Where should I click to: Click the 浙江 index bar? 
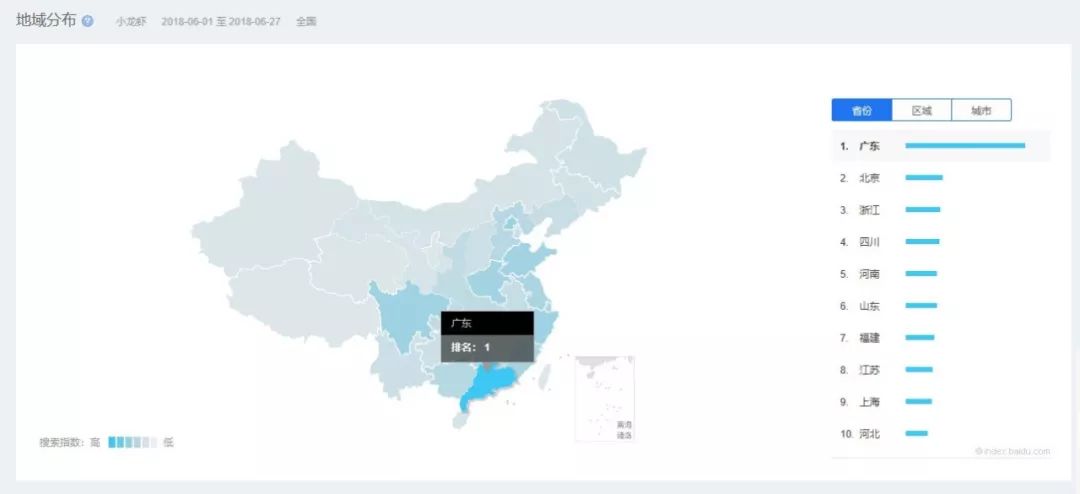922,209
